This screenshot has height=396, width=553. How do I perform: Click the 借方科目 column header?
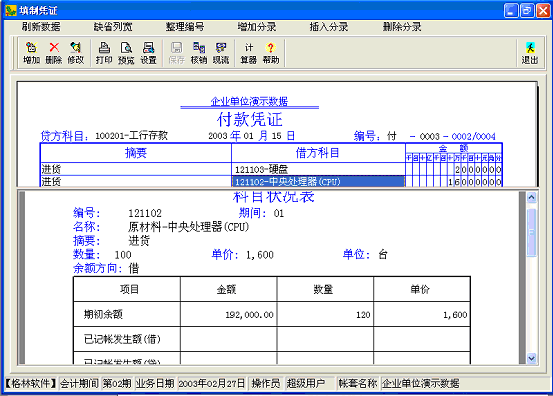pyautogui.click(x=317, y=153)
